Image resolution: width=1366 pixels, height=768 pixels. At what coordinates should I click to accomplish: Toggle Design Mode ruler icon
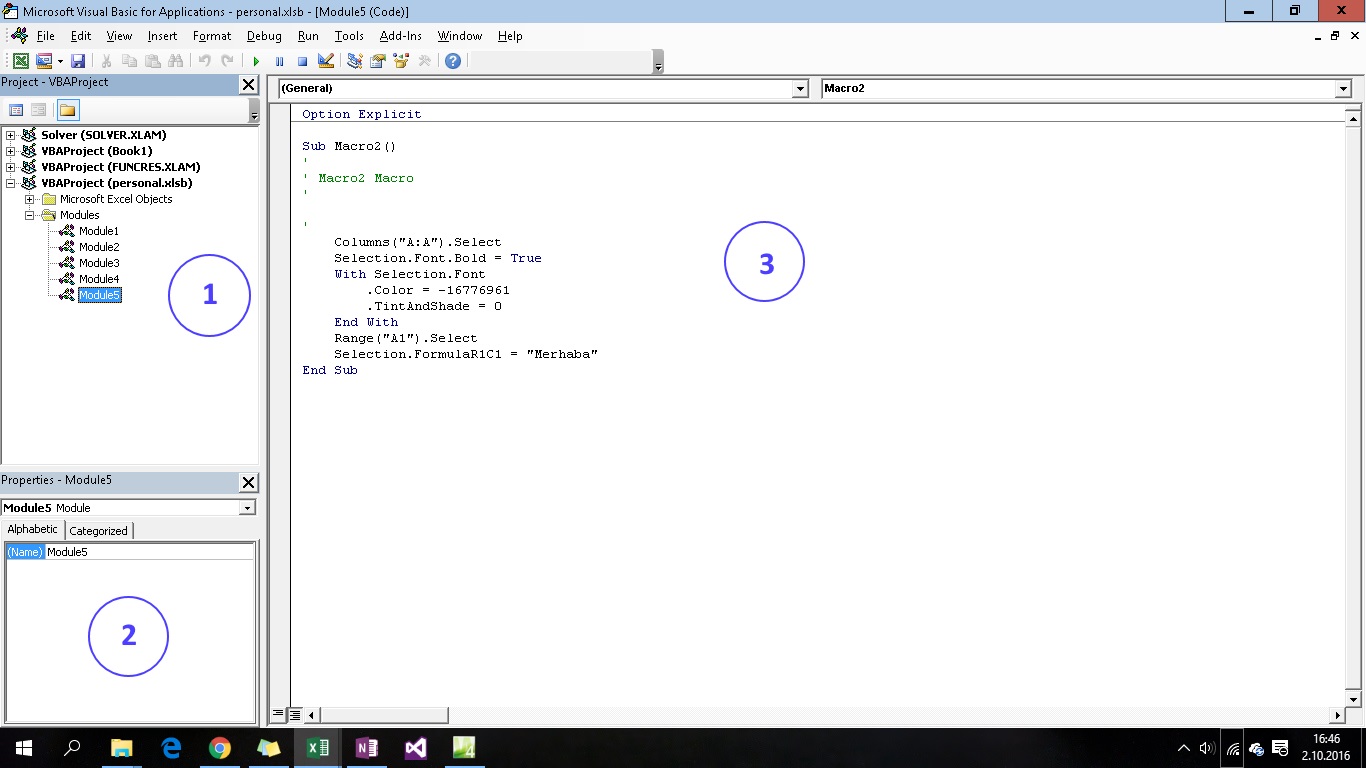click(325, 61)
